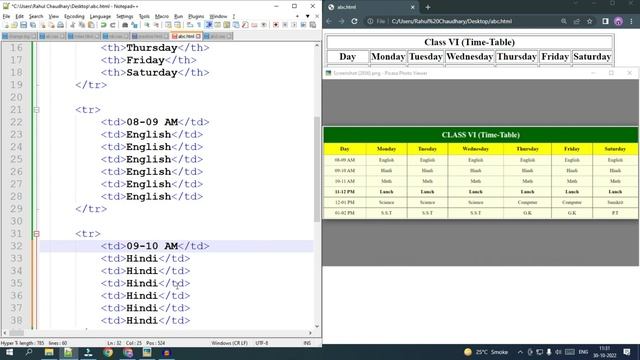This screenshot has height=360, width=640.
Task: Open the Language menu in Notepad++
Action: [x=100, y=16]
